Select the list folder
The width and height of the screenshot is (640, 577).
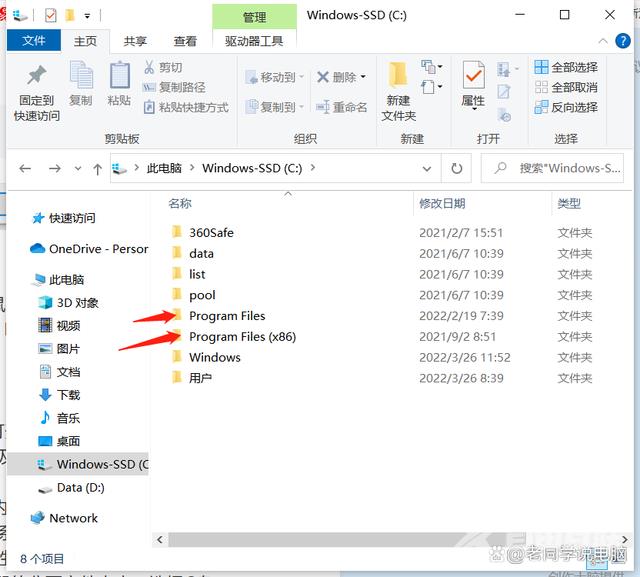tap(197, 274)
